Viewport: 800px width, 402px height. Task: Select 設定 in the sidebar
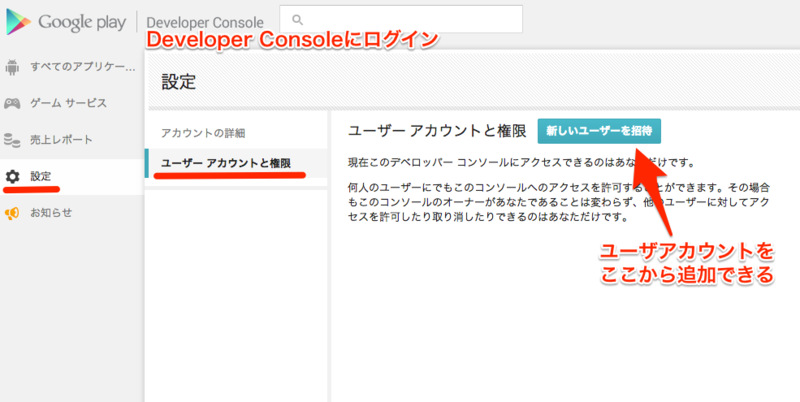[x=40, y=177]
